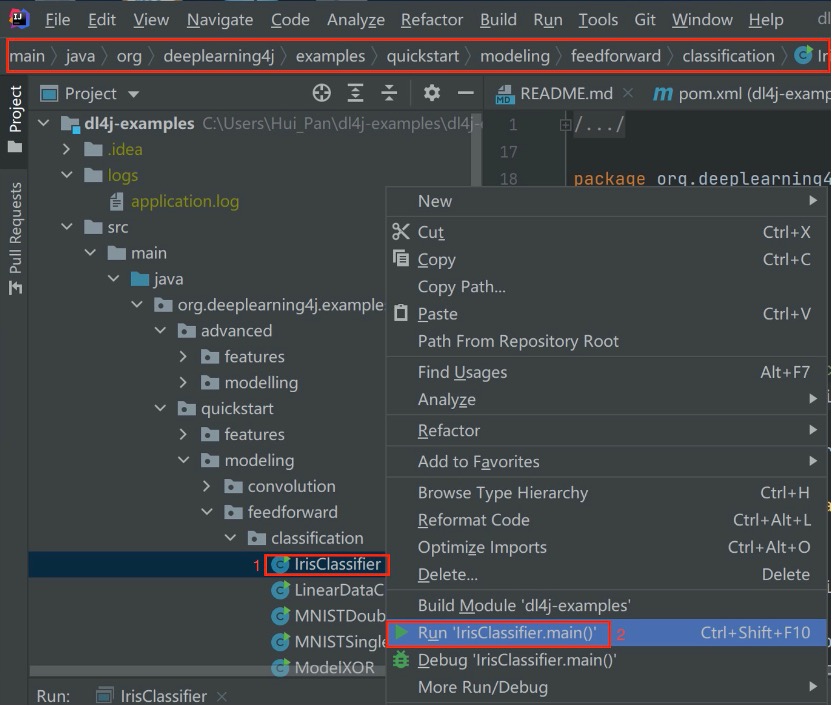Select Run 'IrisClassifier.main()' in context menu
This screenshot has height=706, width=832.
click(606, 633)
